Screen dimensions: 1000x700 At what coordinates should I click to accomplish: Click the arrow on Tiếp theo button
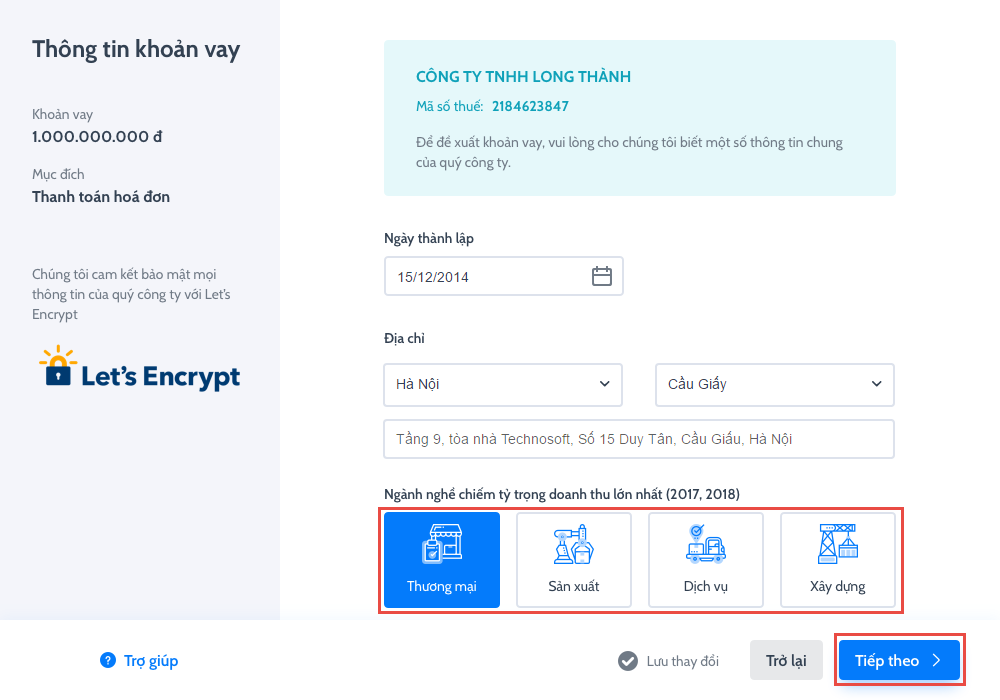click(x=936, y=660)
